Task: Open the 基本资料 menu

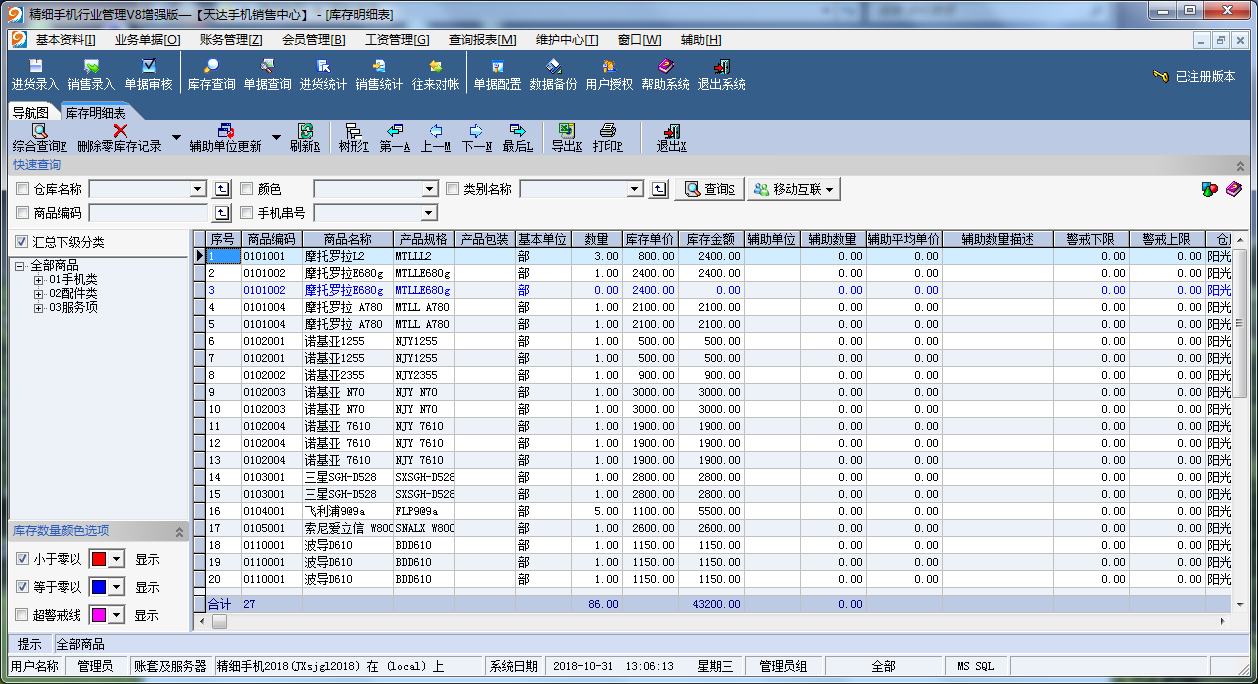Action: [65, 40]
